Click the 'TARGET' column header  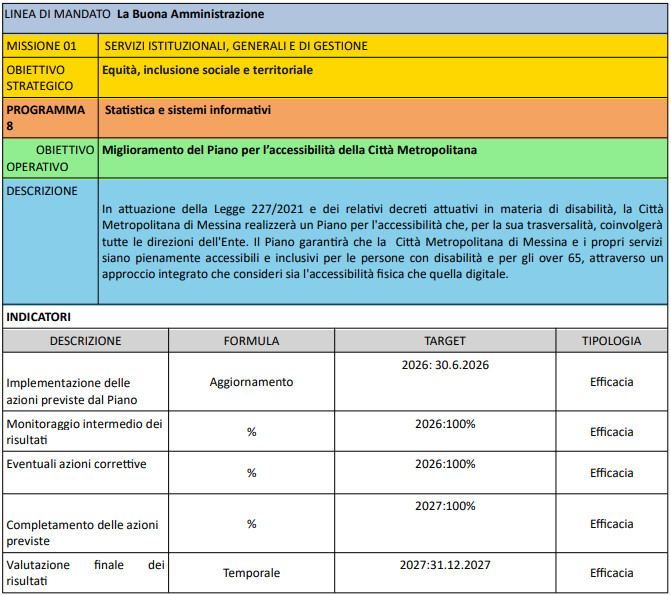[x=444, y=341]
